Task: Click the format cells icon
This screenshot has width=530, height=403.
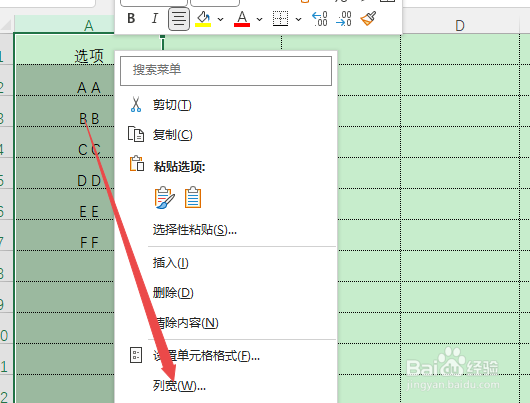Action: [136, 355]
